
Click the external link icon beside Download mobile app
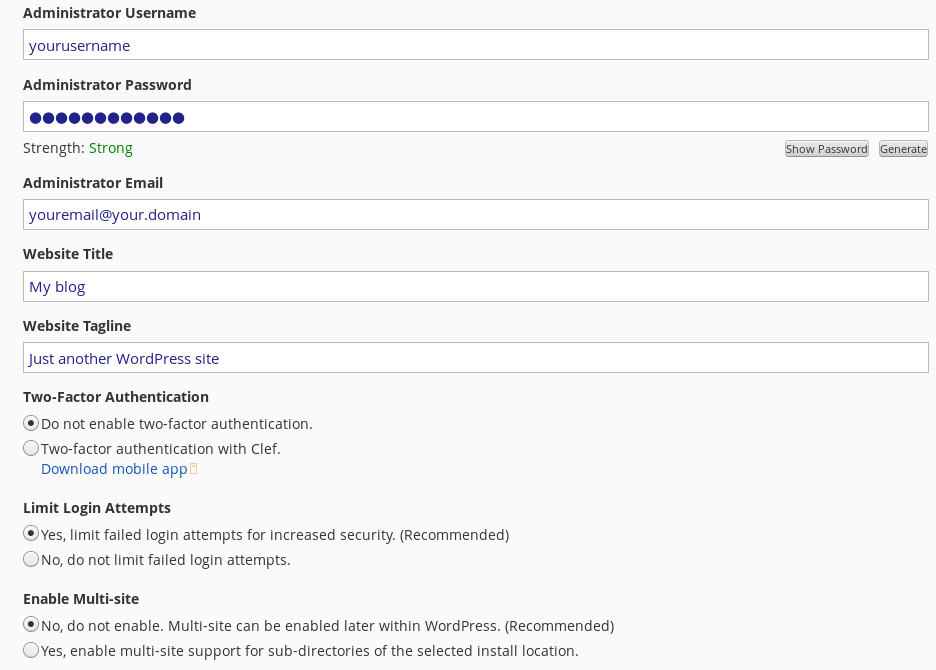(193, 469)
